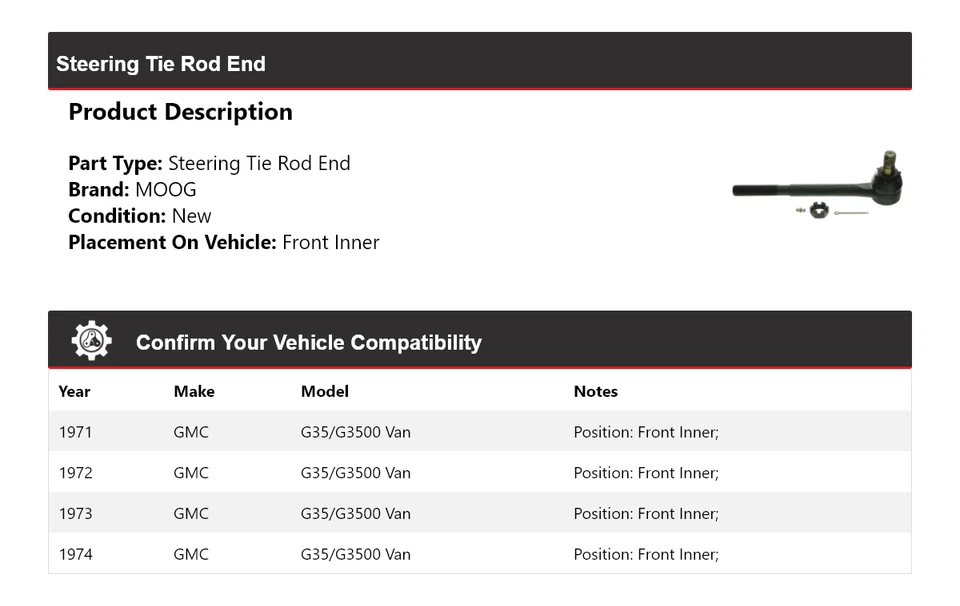Click the 1972 row's Position note

click(x=646, y=473)
